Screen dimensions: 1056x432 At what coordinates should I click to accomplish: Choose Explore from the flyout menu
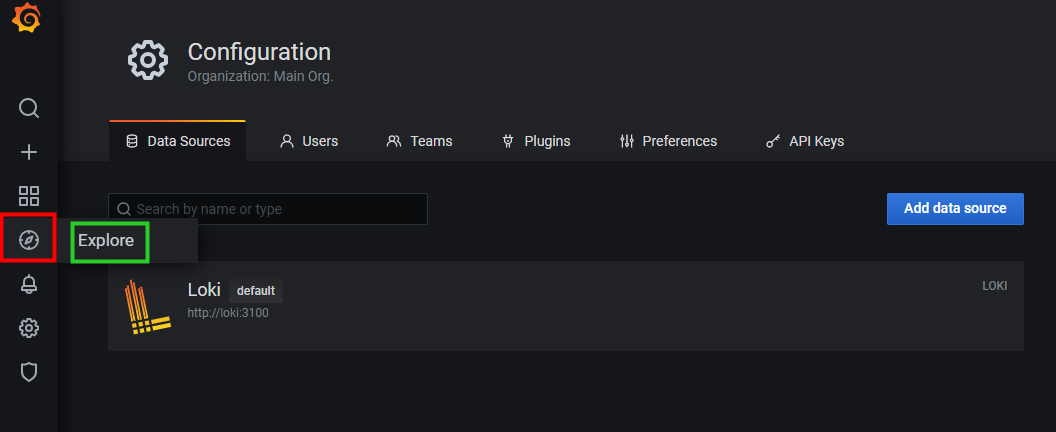click(x=106, y=241)
